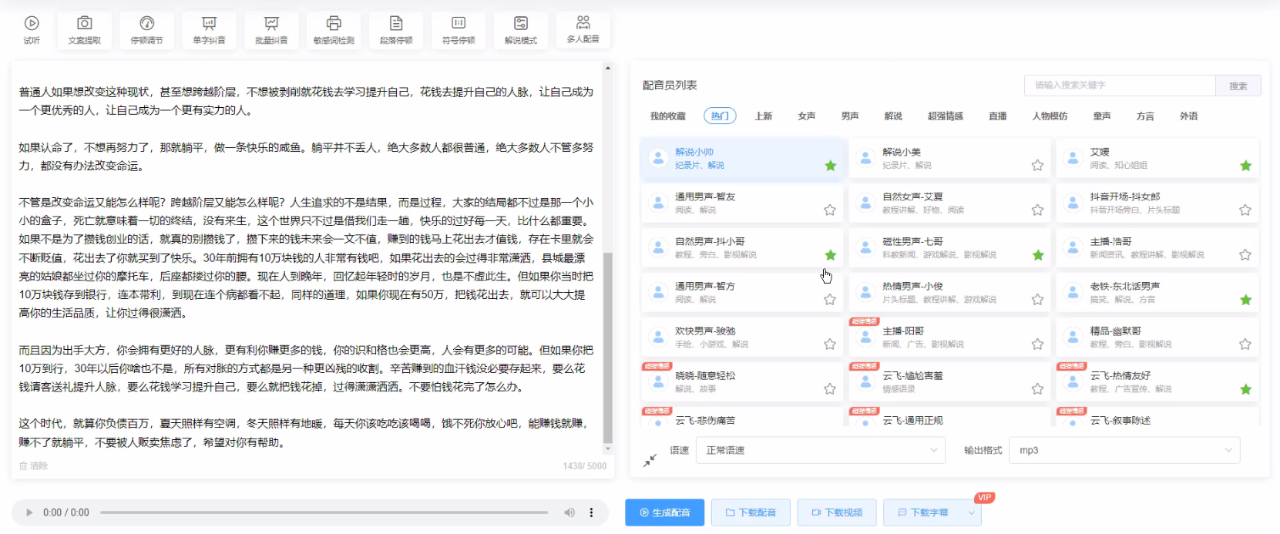Click the 试听 preview play icon
Viewport: 1280px width, 534px height.
(x=32, y=24)
